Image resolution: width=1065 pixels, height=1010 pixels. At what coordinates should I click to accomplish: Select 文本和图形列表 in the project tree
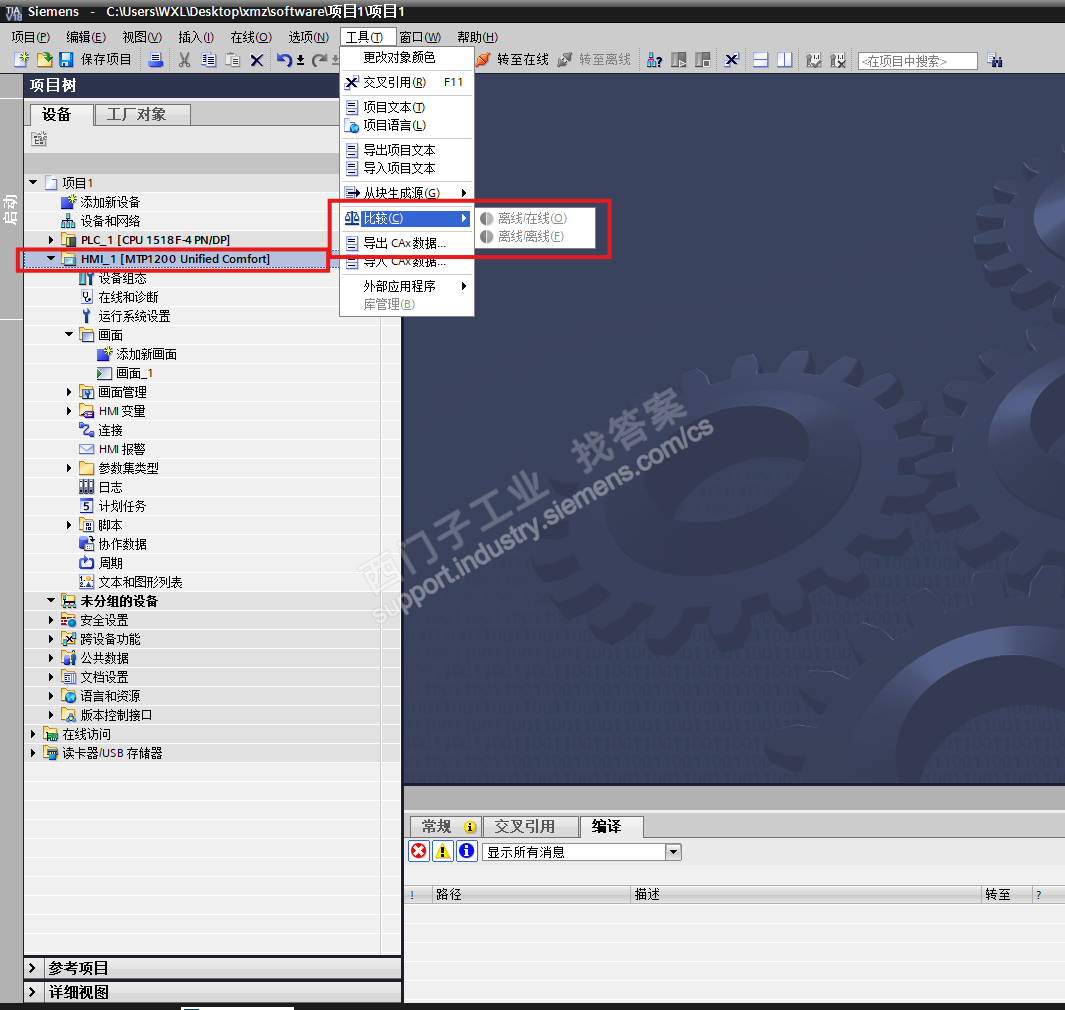click(140, 583)
